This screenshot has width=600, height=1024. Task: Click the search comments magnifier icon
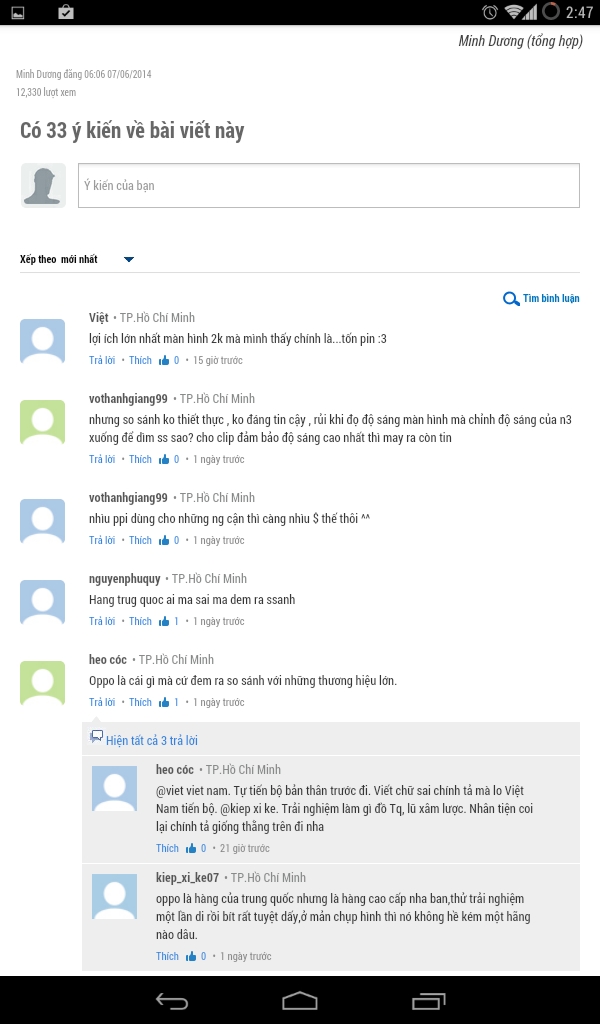pyautogui.click(x=511, y=299)
